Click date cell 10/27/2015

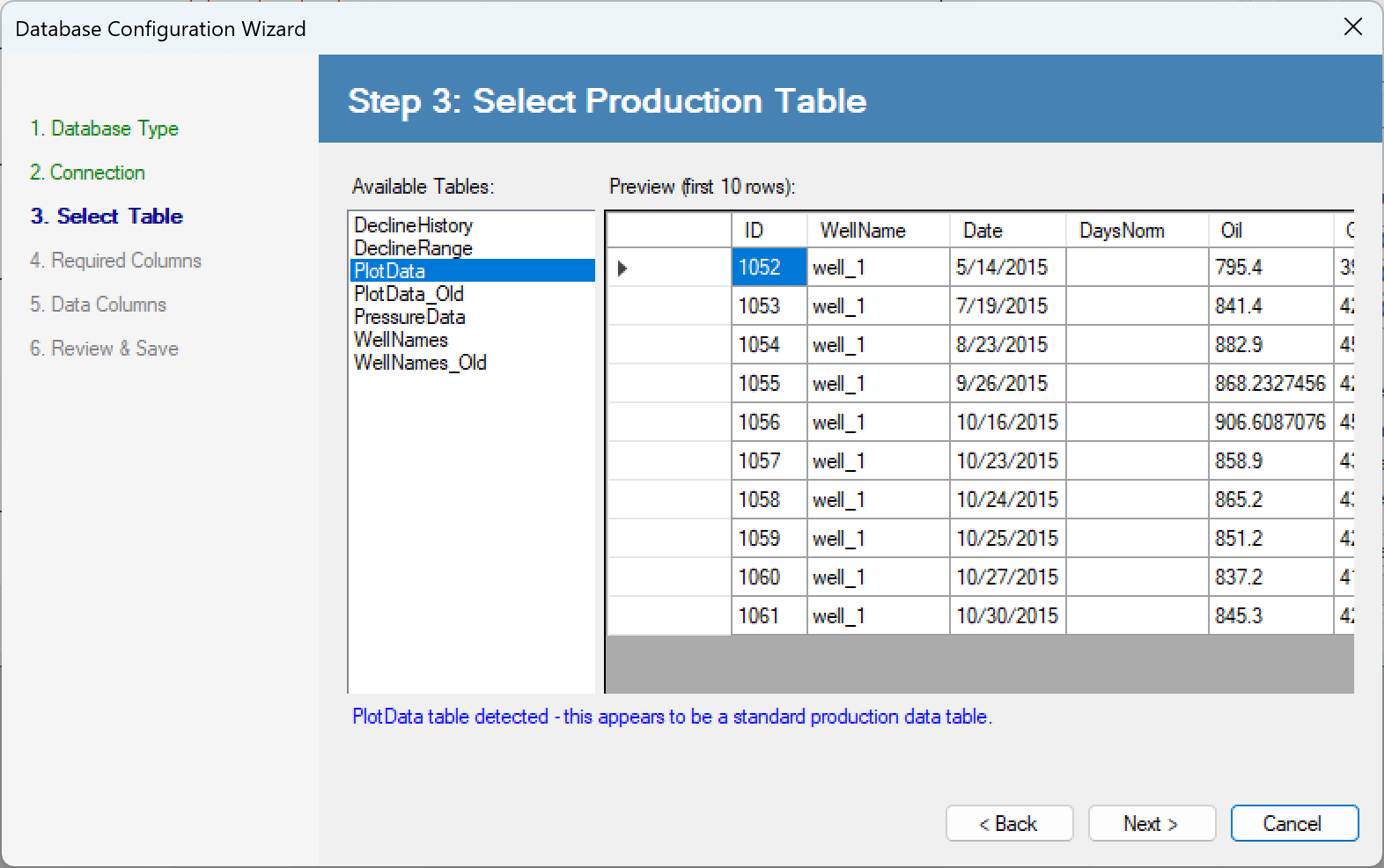click(1008, 577)
